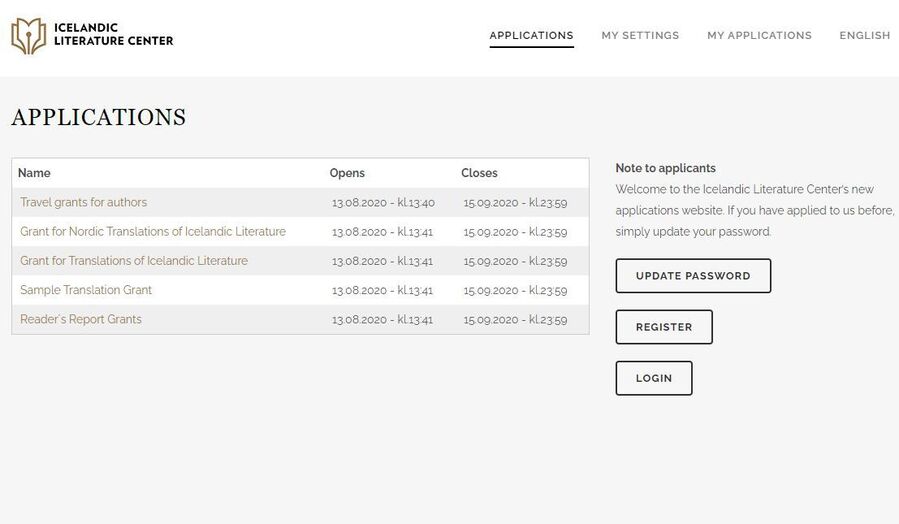Select Grant for Nordic Translations of Icelandic Literature
Viewport: 899px width, 524px height.
(153, 231)
